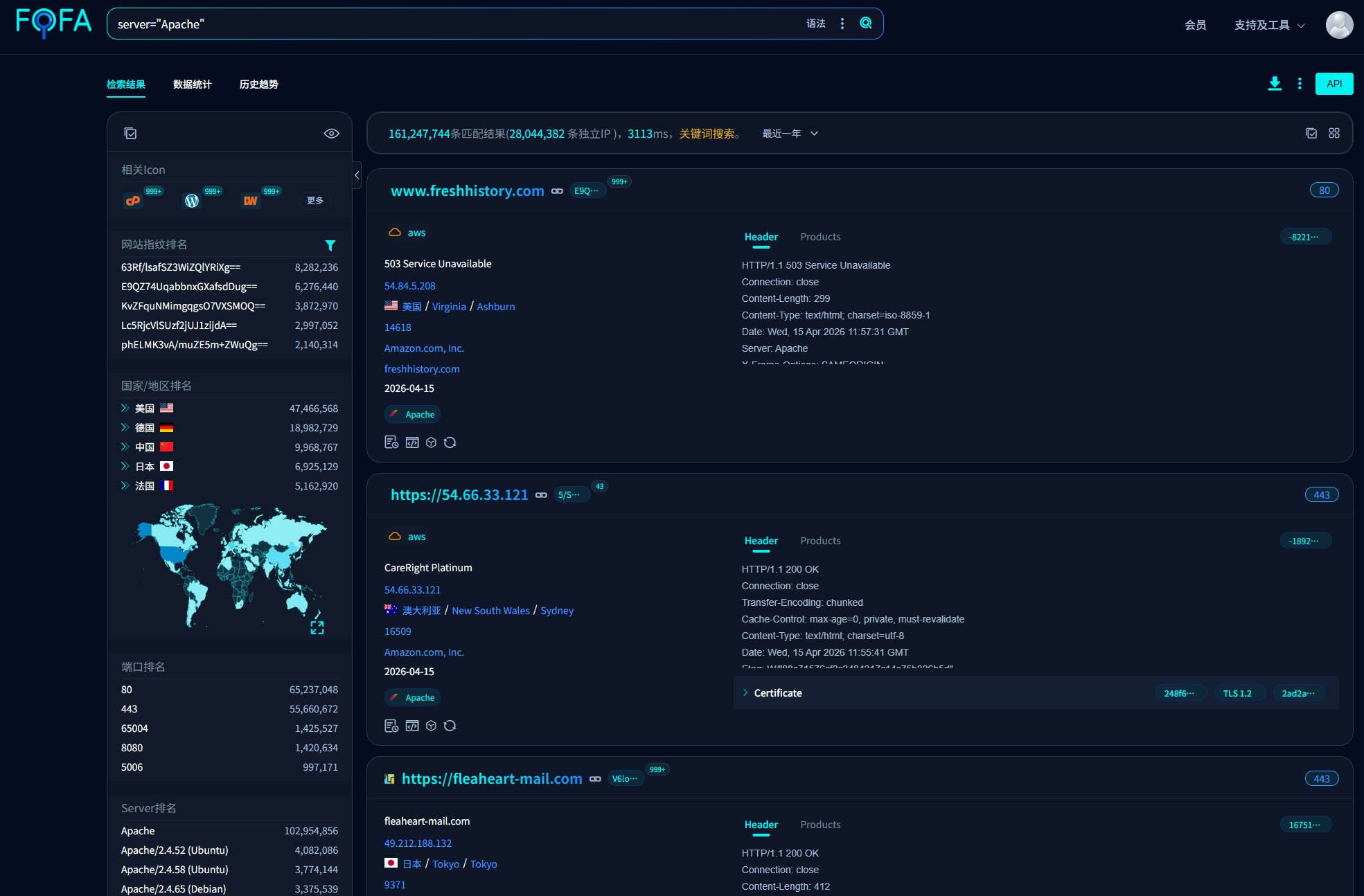Select fingerprint 63Rf/lsafSZ3WiZQlYRiXg==
This screenshot has width=1364, height=896.
pos(181,267)
